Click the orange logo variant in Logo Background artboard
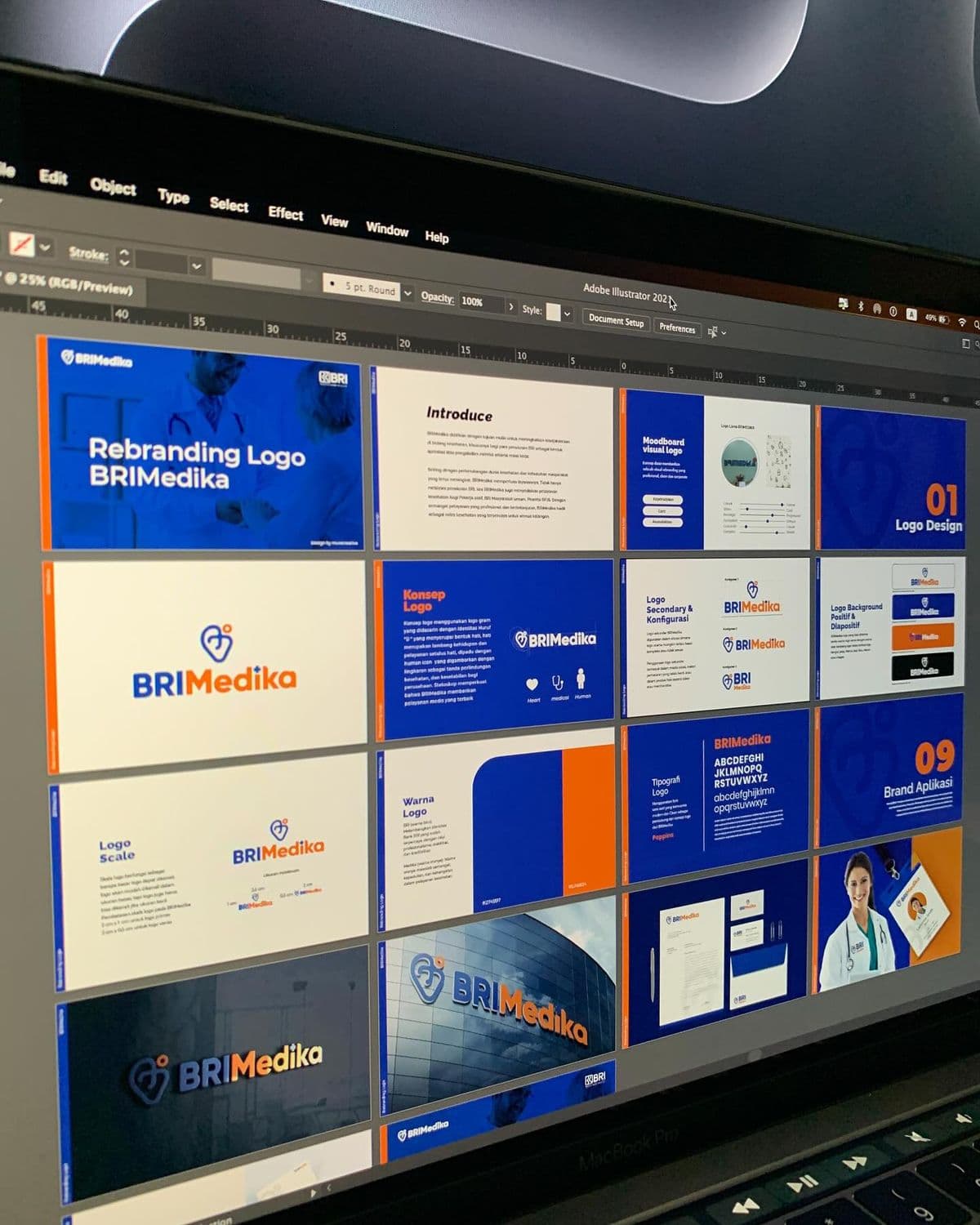 tap(923, 636)
